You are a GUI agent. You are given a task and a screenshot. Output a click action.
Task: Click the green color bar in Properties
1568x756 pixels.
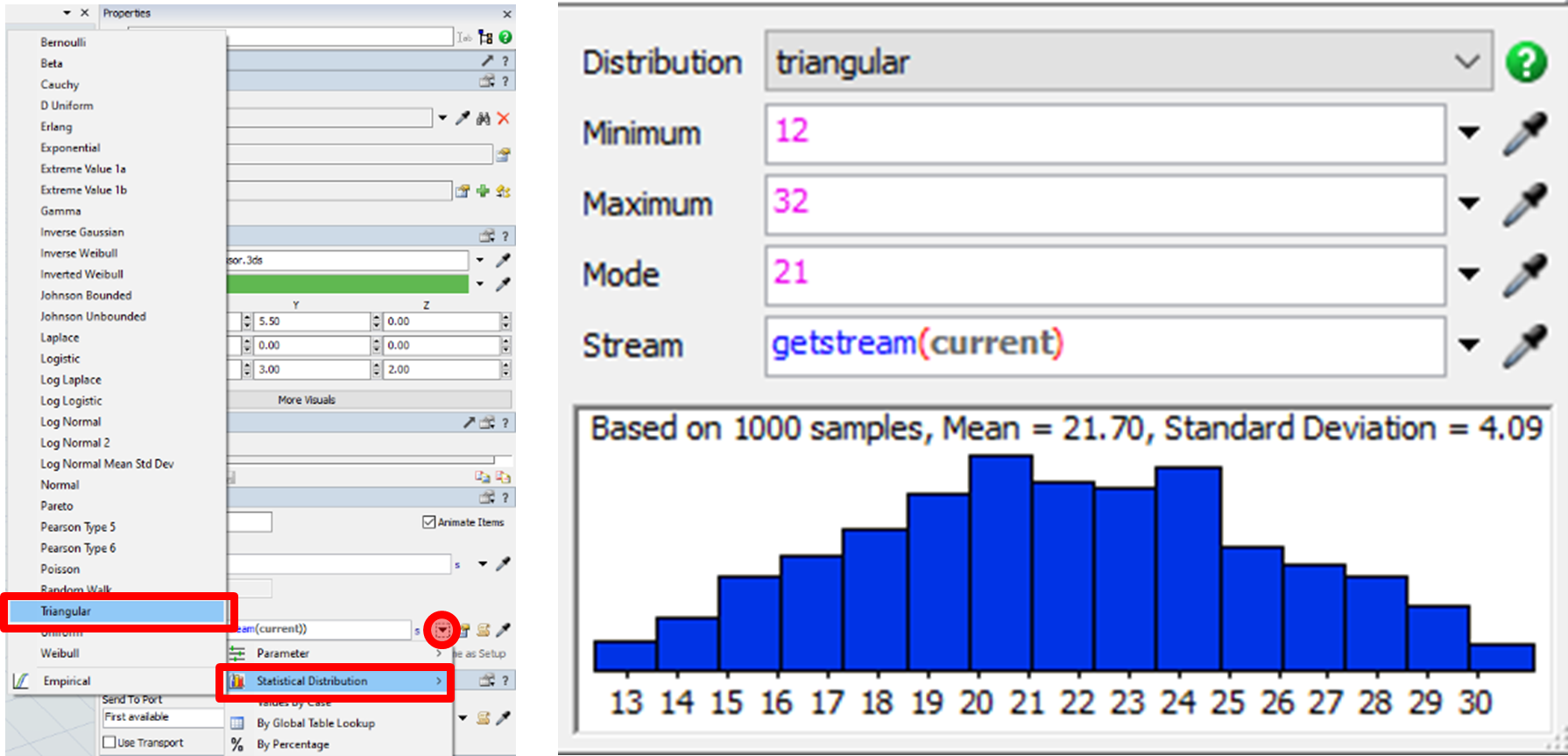click(x=348, y=284)
